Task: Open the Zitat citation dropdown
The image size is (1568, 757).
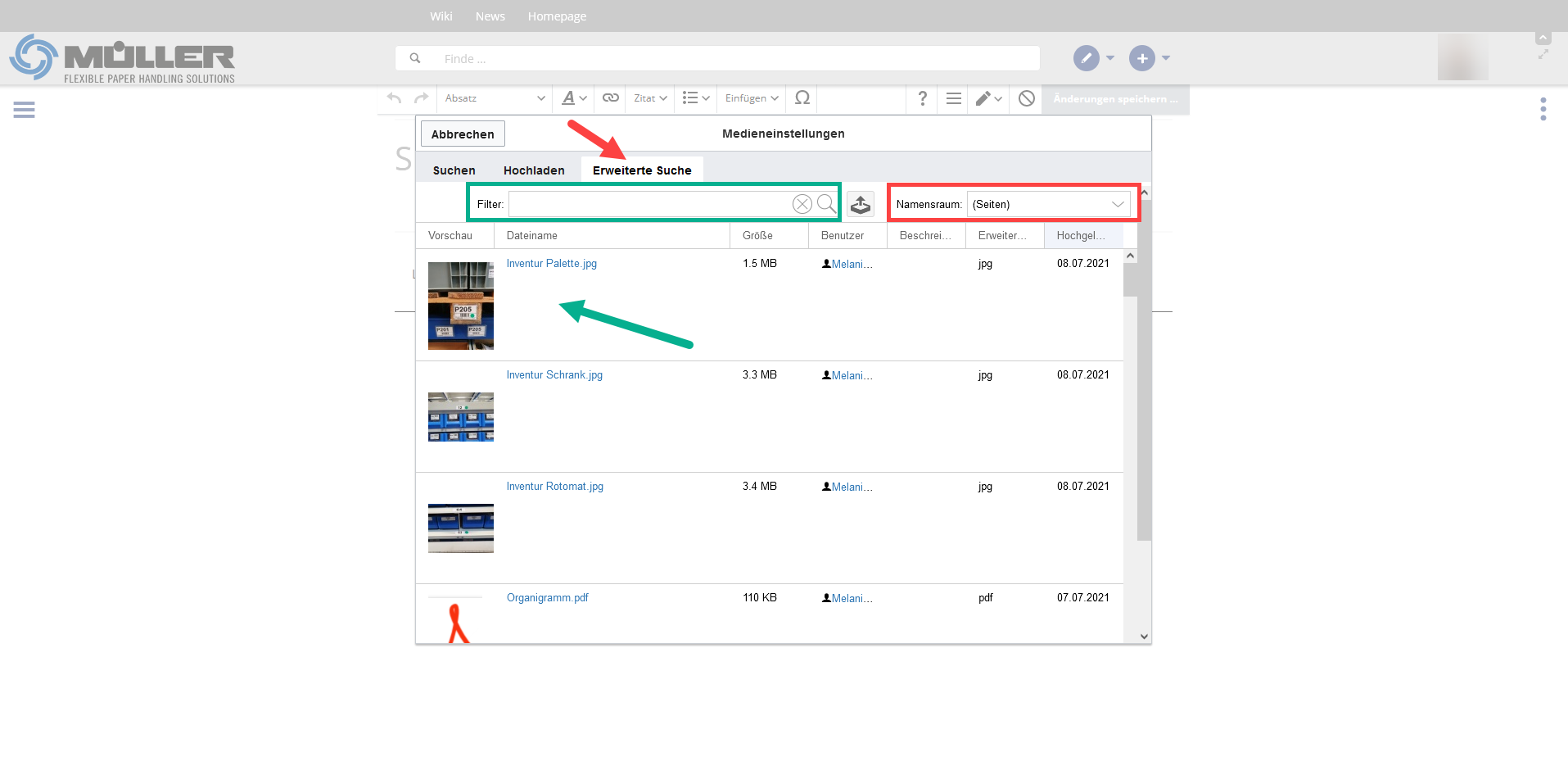Action: pyautogui.click(x=650, y=98)
